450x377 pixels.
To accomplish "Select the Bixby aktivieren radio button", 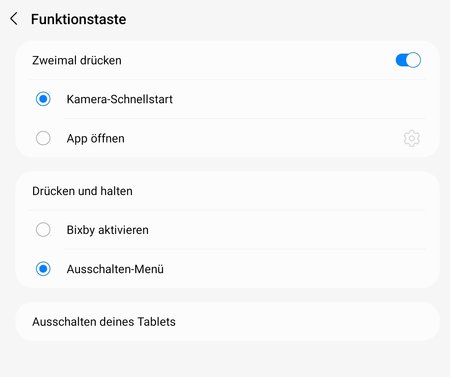I will pos(43,230).
